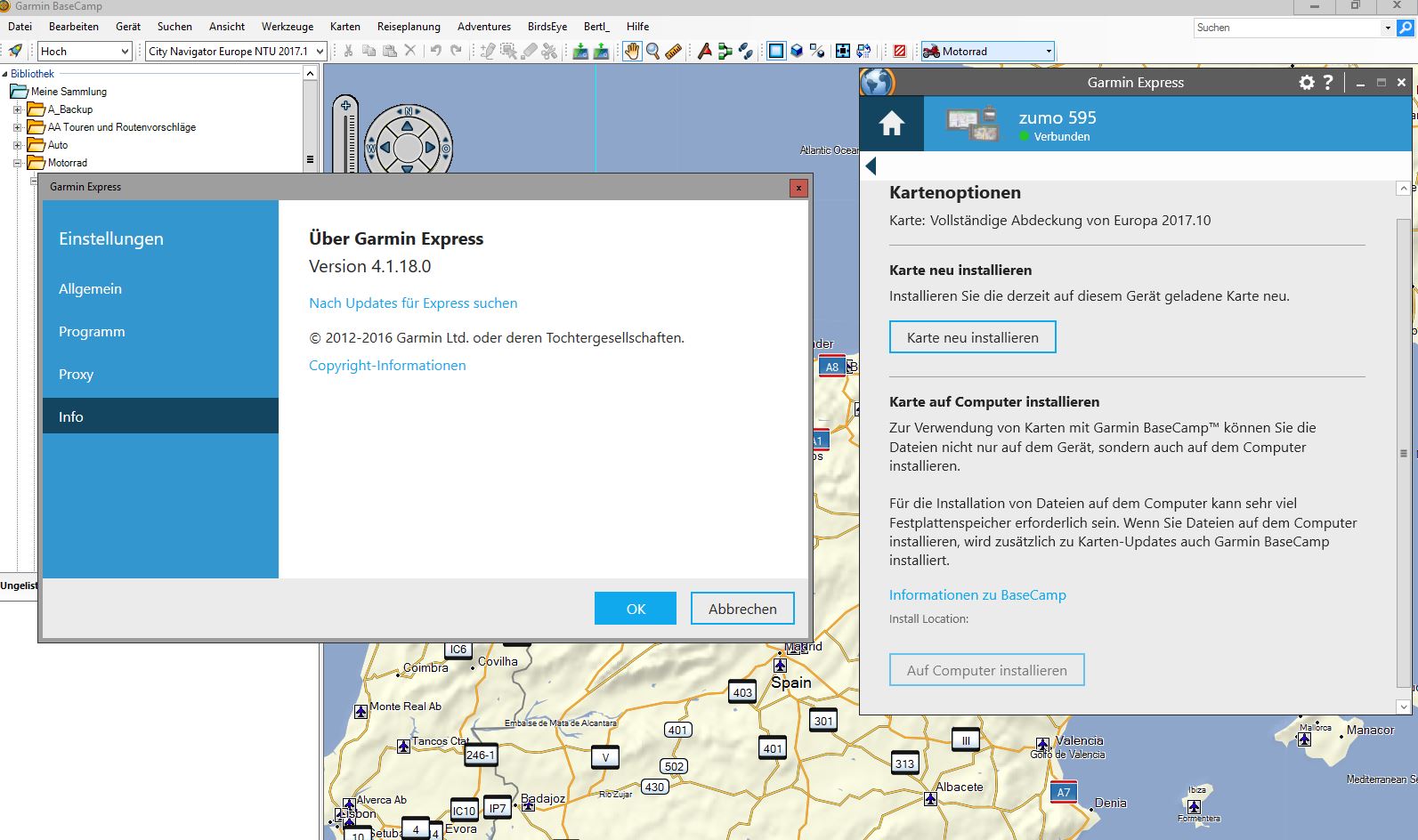Click the map rotate/sync icon
The image size is (1418, 840).
[x=863, y=51]
